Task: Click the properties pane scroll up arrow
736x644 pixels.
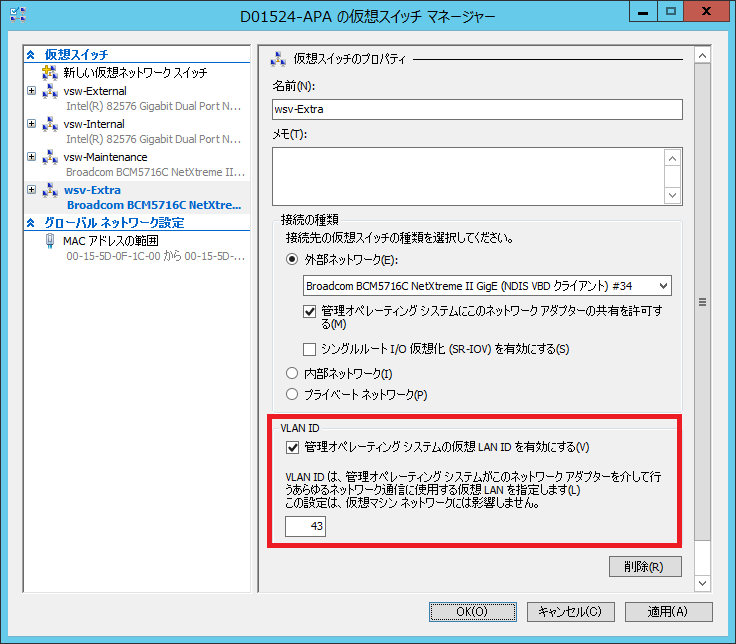Action: pos(703,56)
